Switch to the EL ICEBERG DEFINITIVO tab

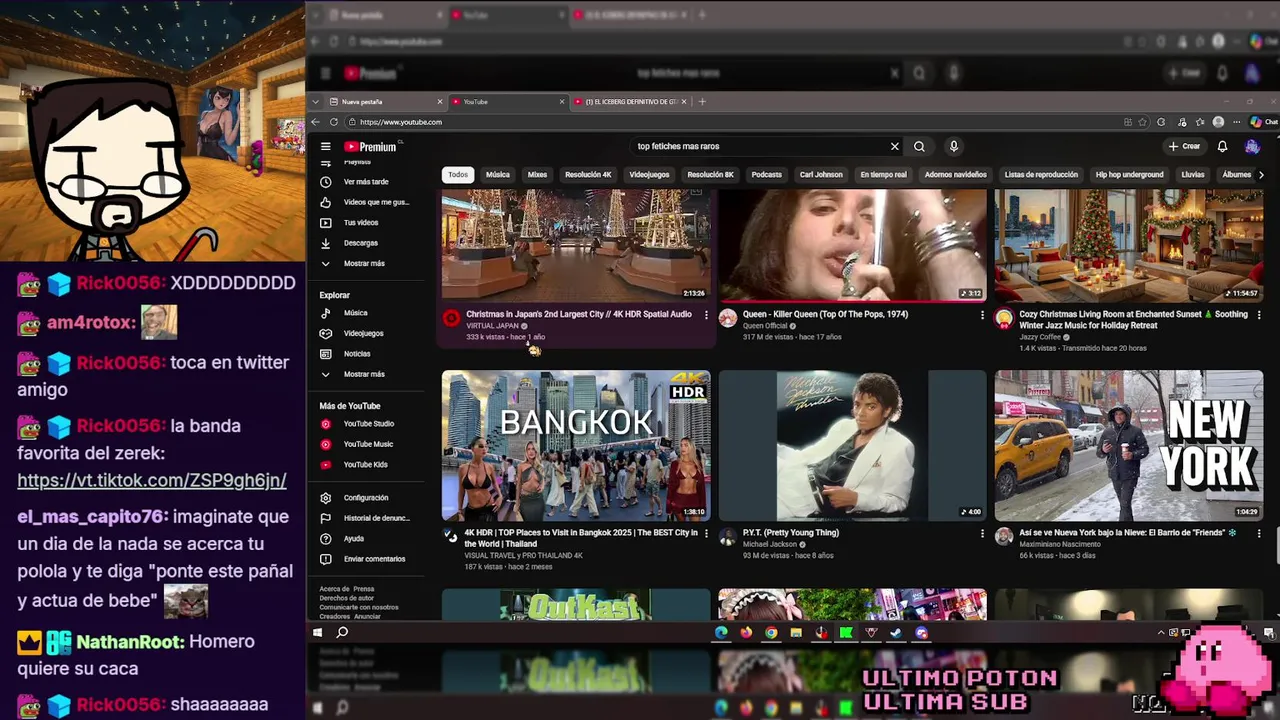[628, 101]
